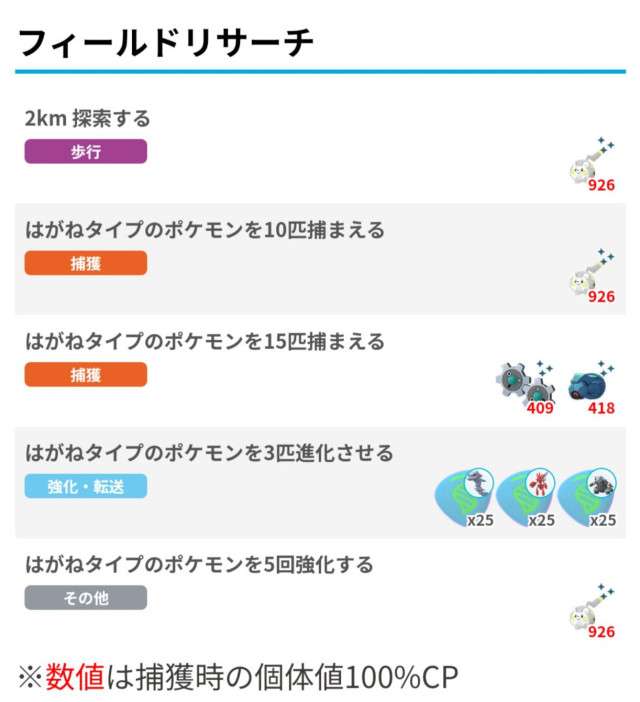Click the 捕獲 tag under the 10匹捕まえる task
The width and height of the screenshot is (640, 702).
click(x=86, y=263)
